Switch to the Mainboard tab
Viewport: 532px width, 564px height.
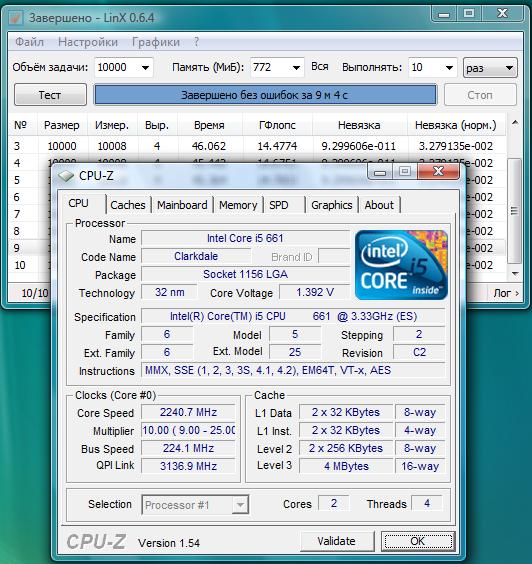(x=182, y=205)
